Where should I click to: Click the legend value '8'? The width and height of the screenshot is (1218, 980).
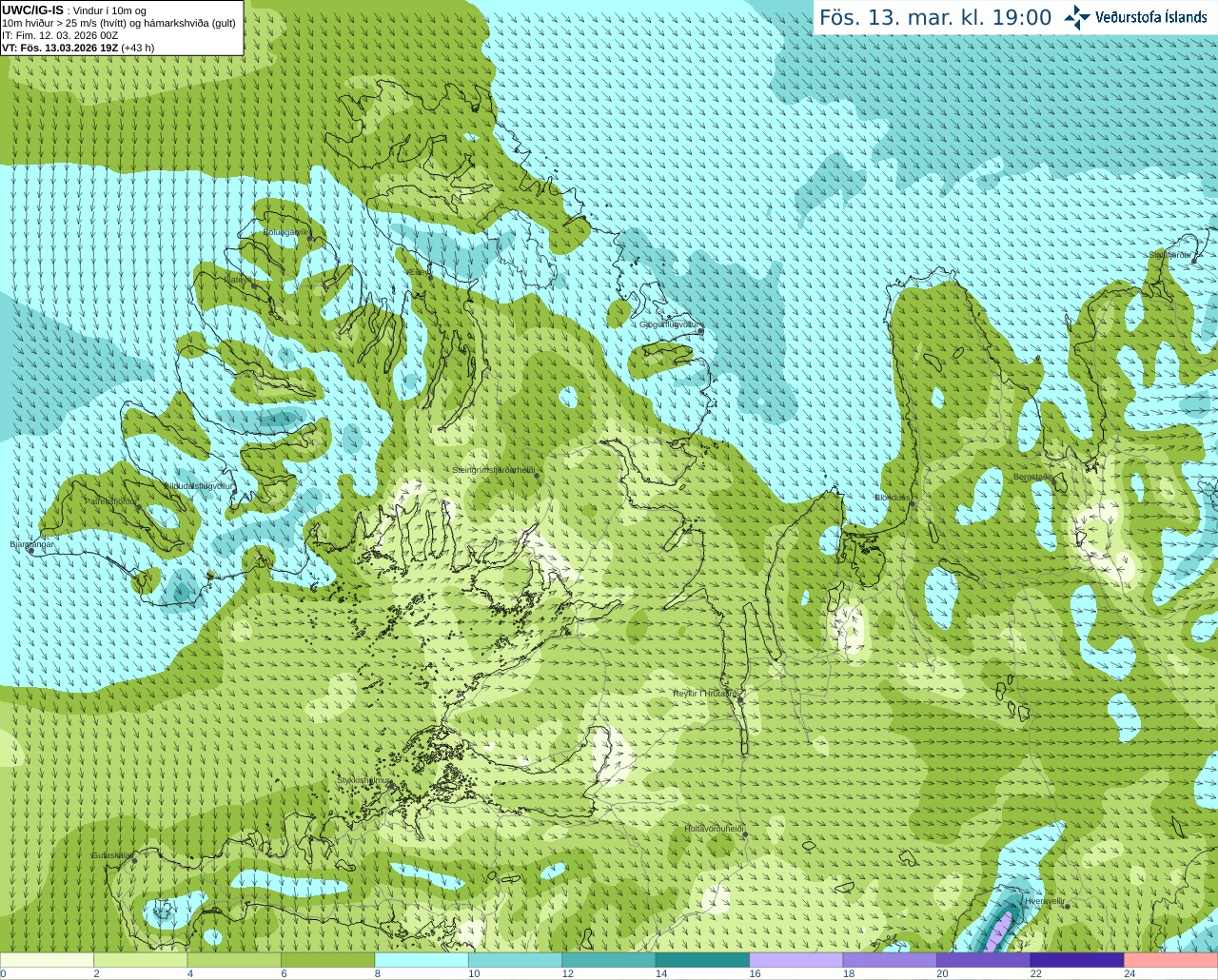pyautogui.click(x=377, y=973)
